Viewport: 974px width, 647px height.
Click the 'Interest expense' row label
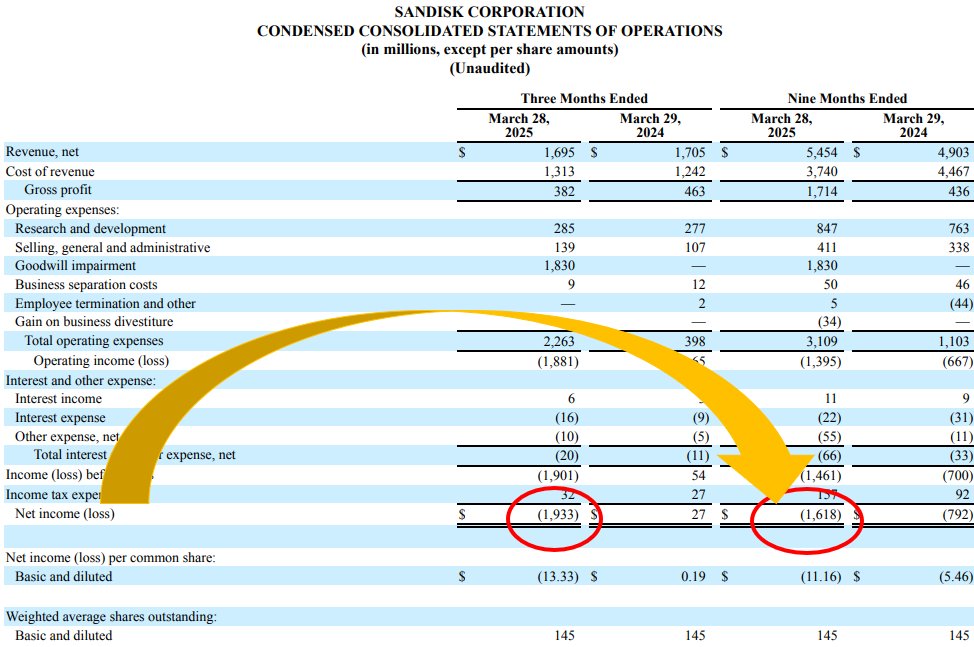(60, 418)
